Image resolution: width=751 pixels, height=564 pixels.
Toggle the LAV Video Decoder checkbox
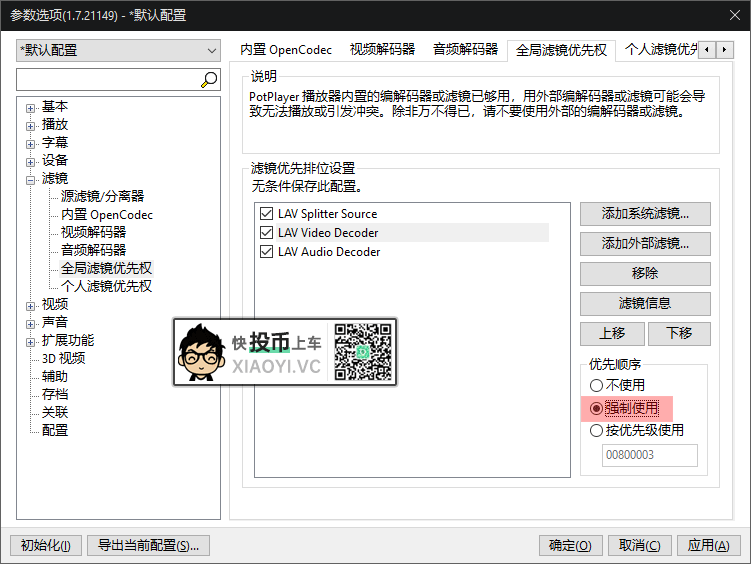point(266,233)
